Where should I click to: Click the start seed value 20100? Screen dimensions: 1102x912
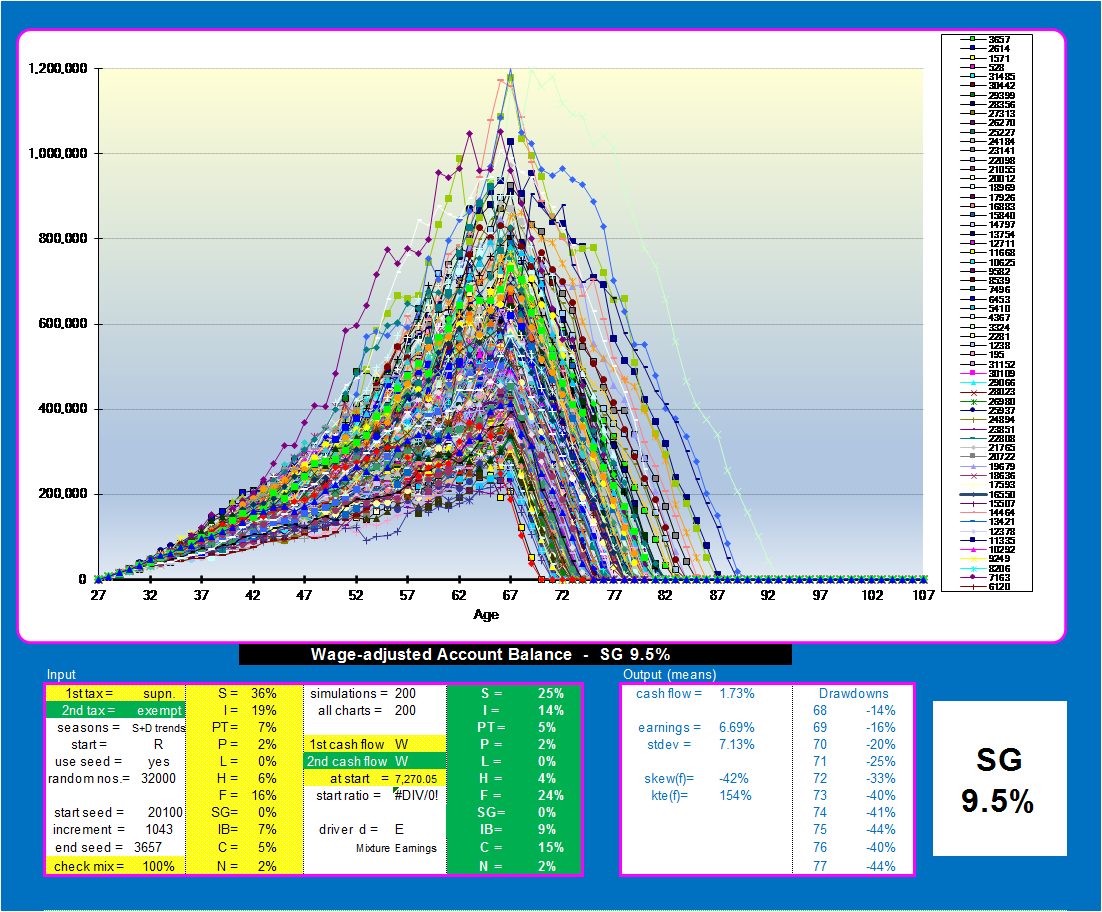coord(165,812)
